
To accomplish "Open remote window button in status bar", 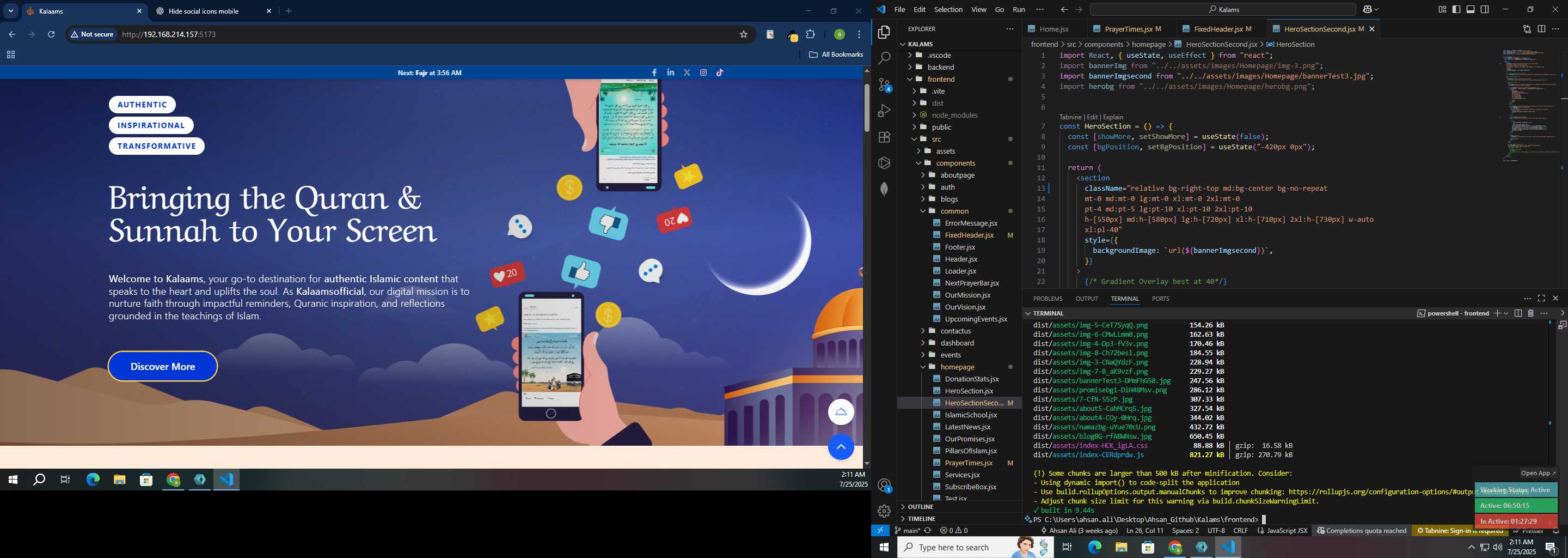I will 880,531.
